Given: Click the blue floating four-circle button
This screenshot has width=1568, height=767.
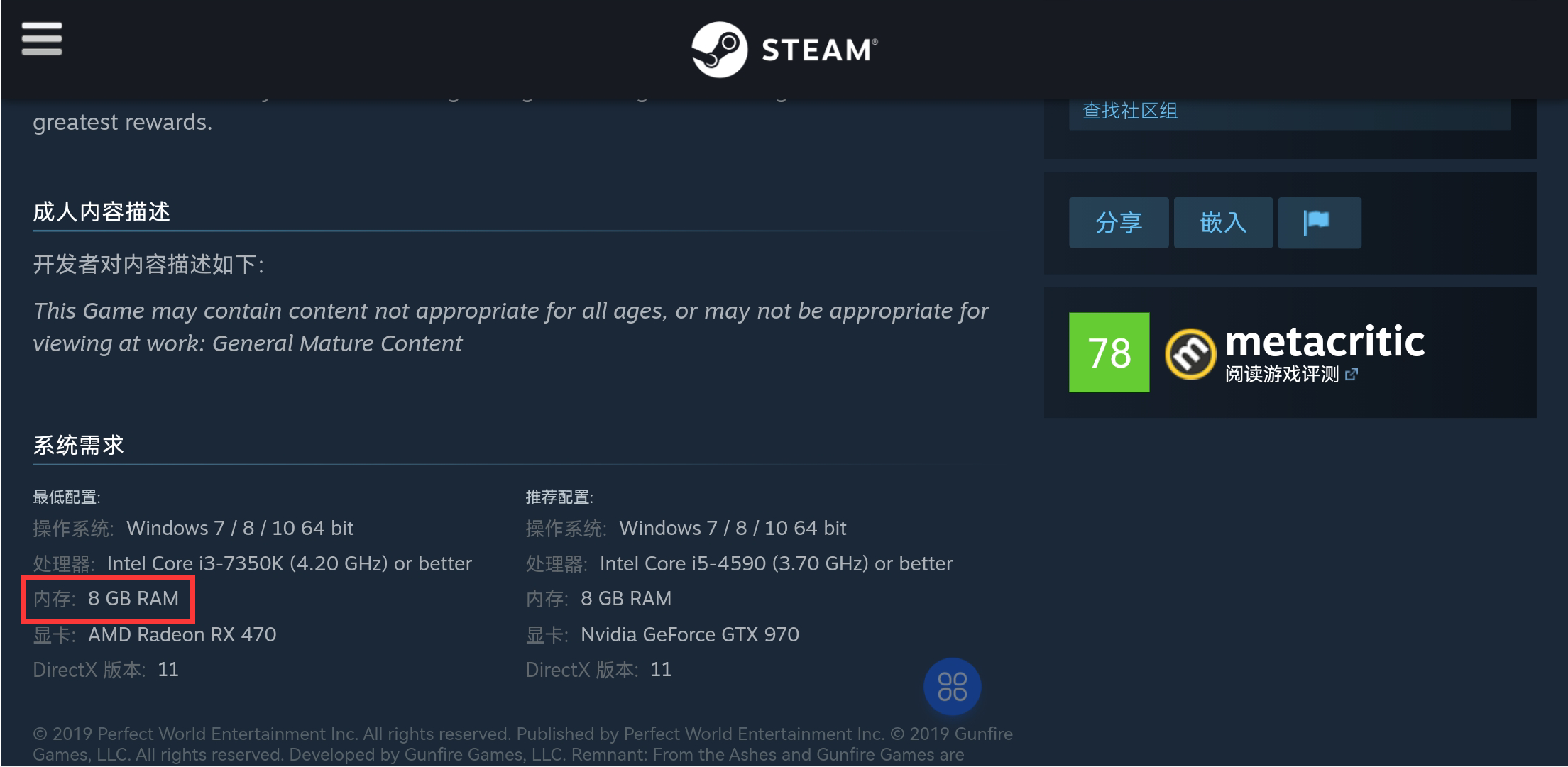Looking at the screenshot, I should tap(952, 686).
